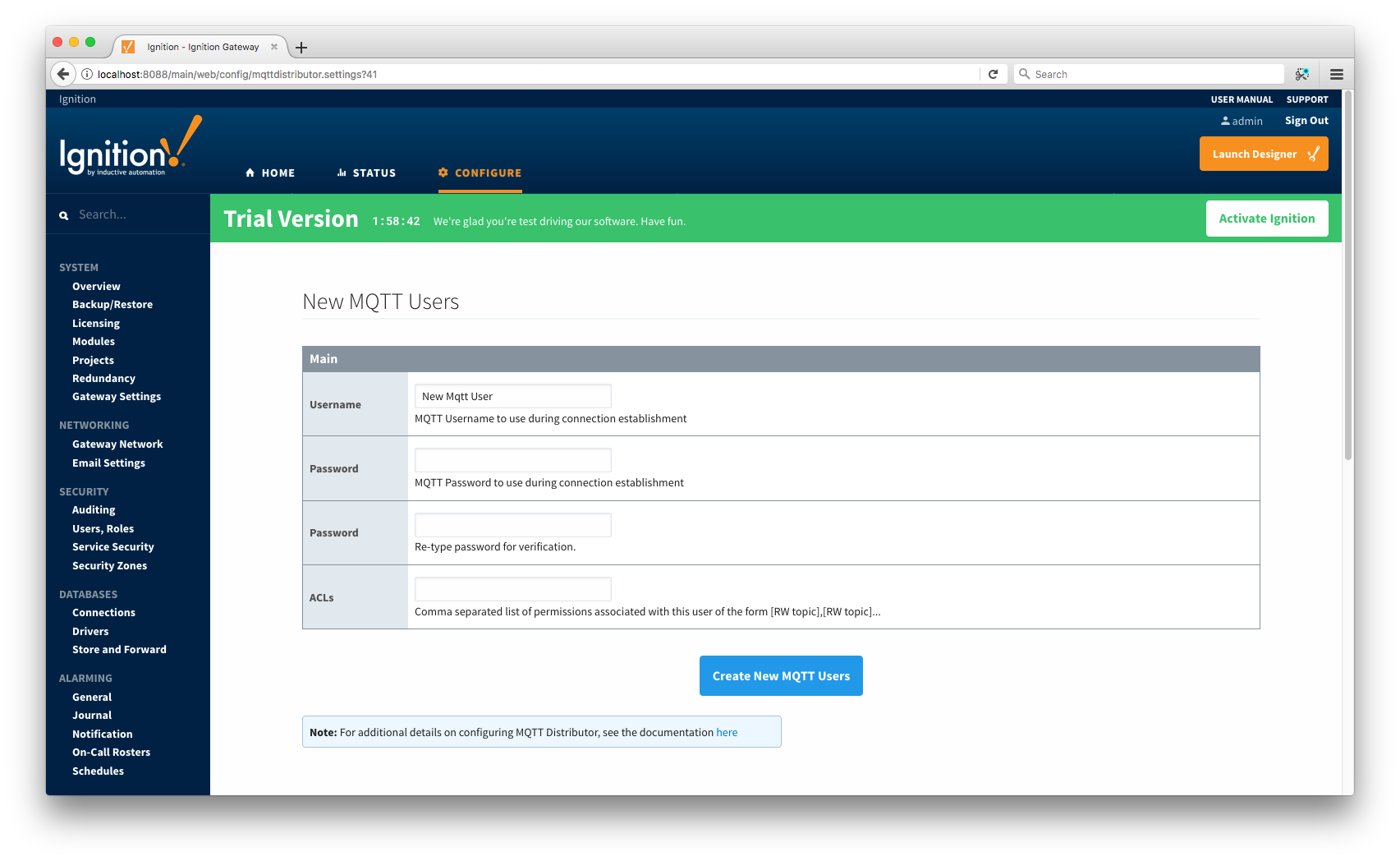Open Drivers in sidebar
This screenshot has width=1400, height=861.
click(x=90, y=631)
